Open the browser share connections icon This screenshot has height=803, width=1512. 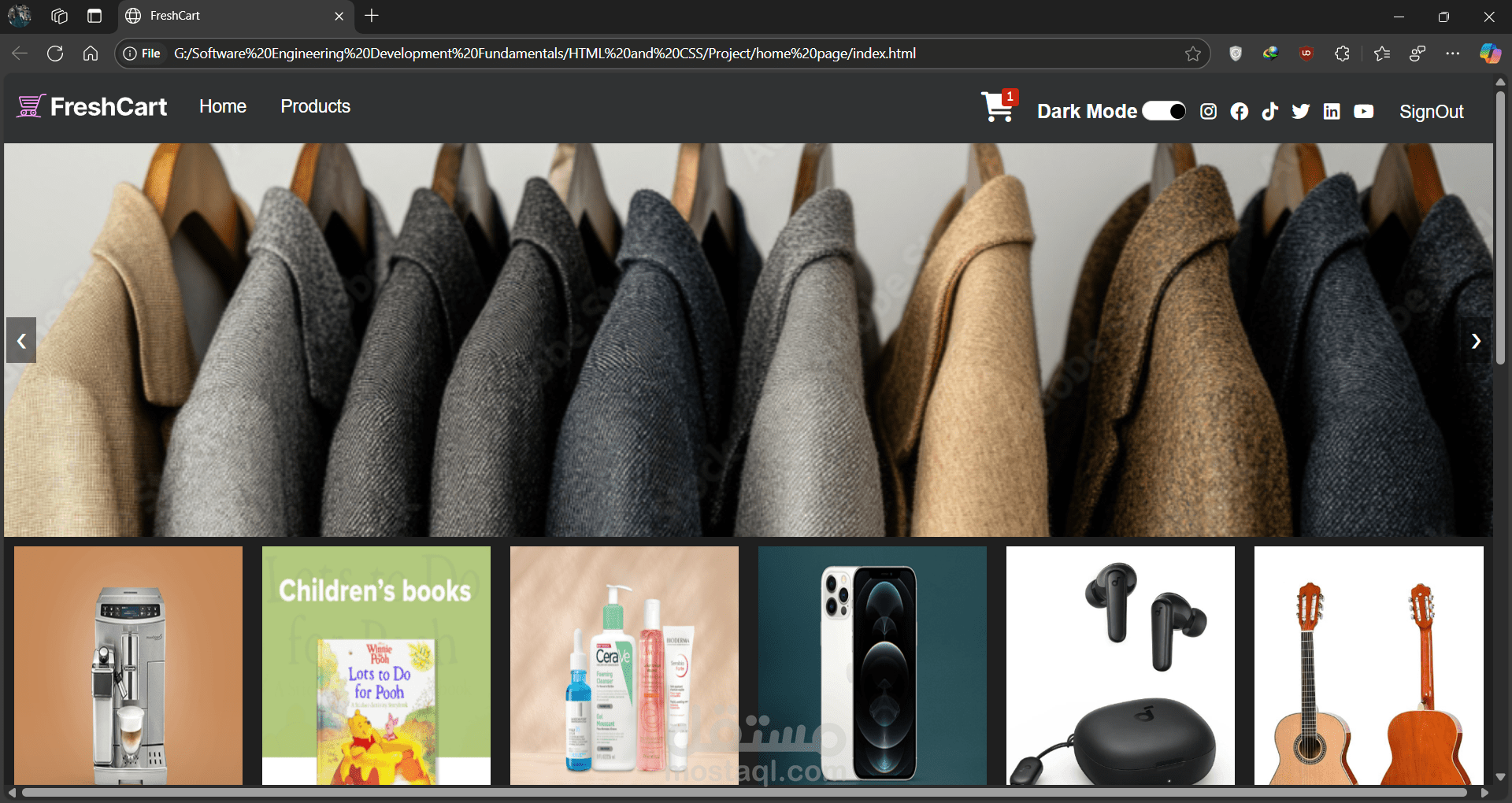(x=1417, y=54)
